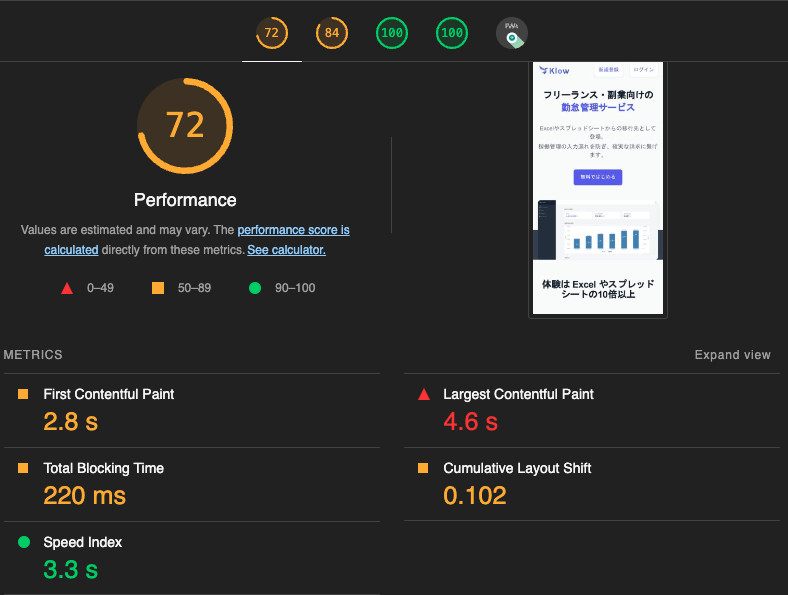Click the orange square beside First Contentful Paint
Image resolution: width=788 pixels, height=595 pixels.
[x=23, y=394]
